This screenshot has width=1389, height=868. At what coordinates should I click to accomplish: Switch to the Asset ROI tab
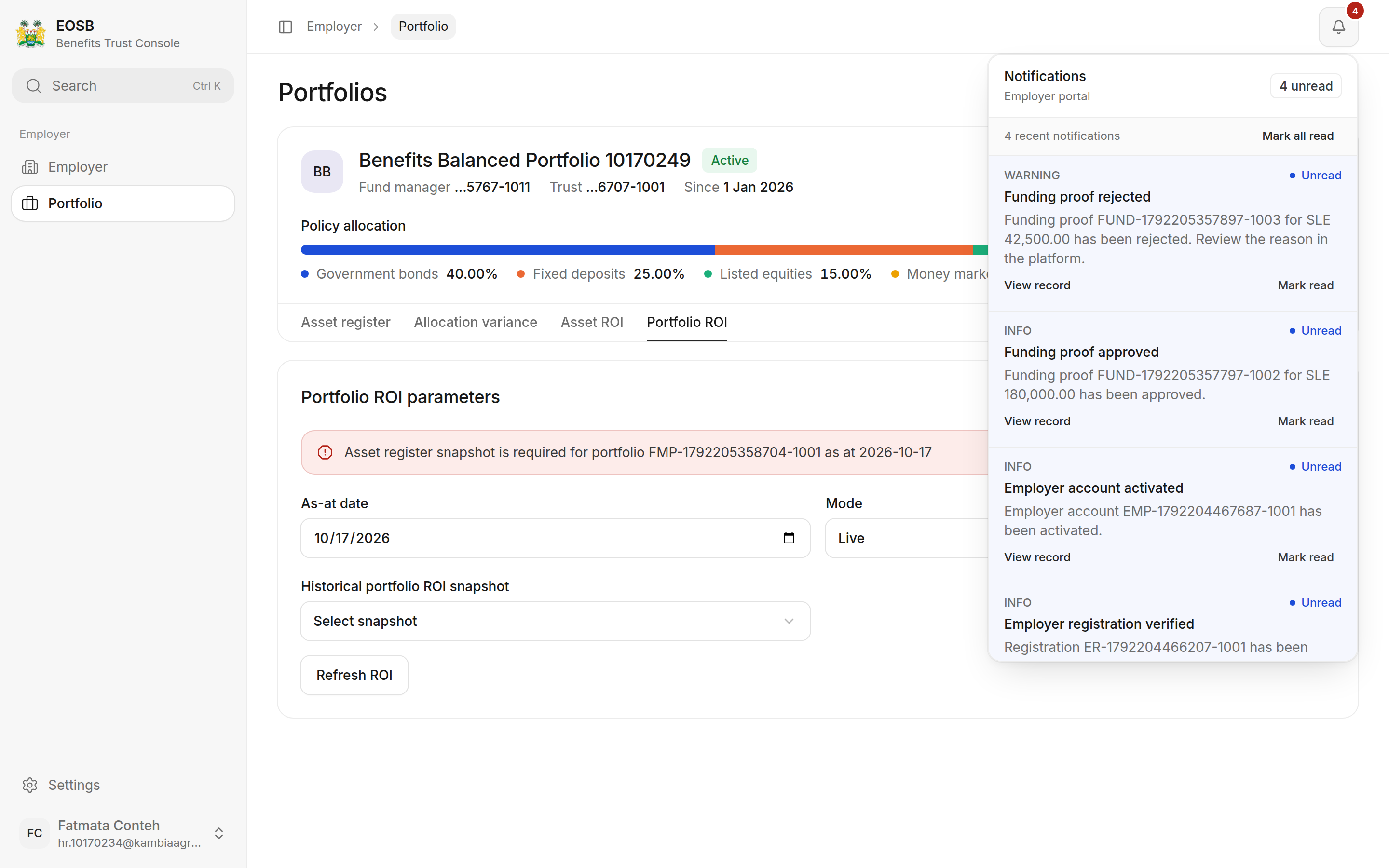[x=592, y=322]
